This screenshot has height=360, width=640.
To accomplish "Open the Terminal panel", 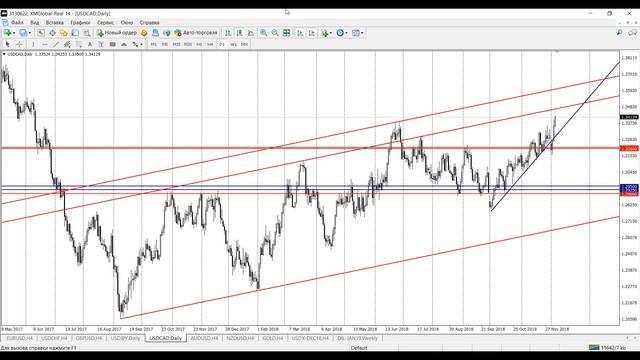I will point(75,33).
